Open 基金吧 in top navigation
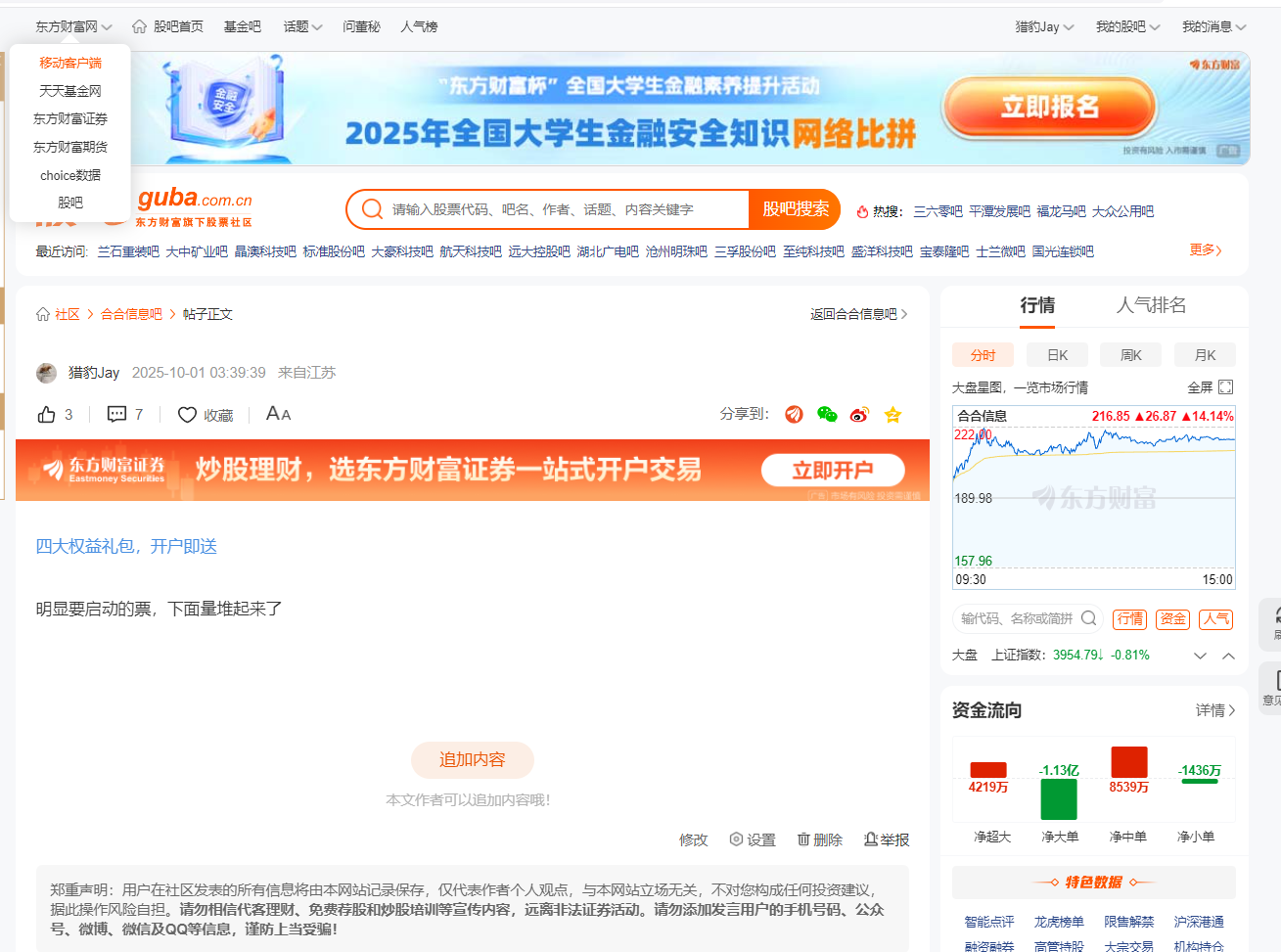 (242, 26)
